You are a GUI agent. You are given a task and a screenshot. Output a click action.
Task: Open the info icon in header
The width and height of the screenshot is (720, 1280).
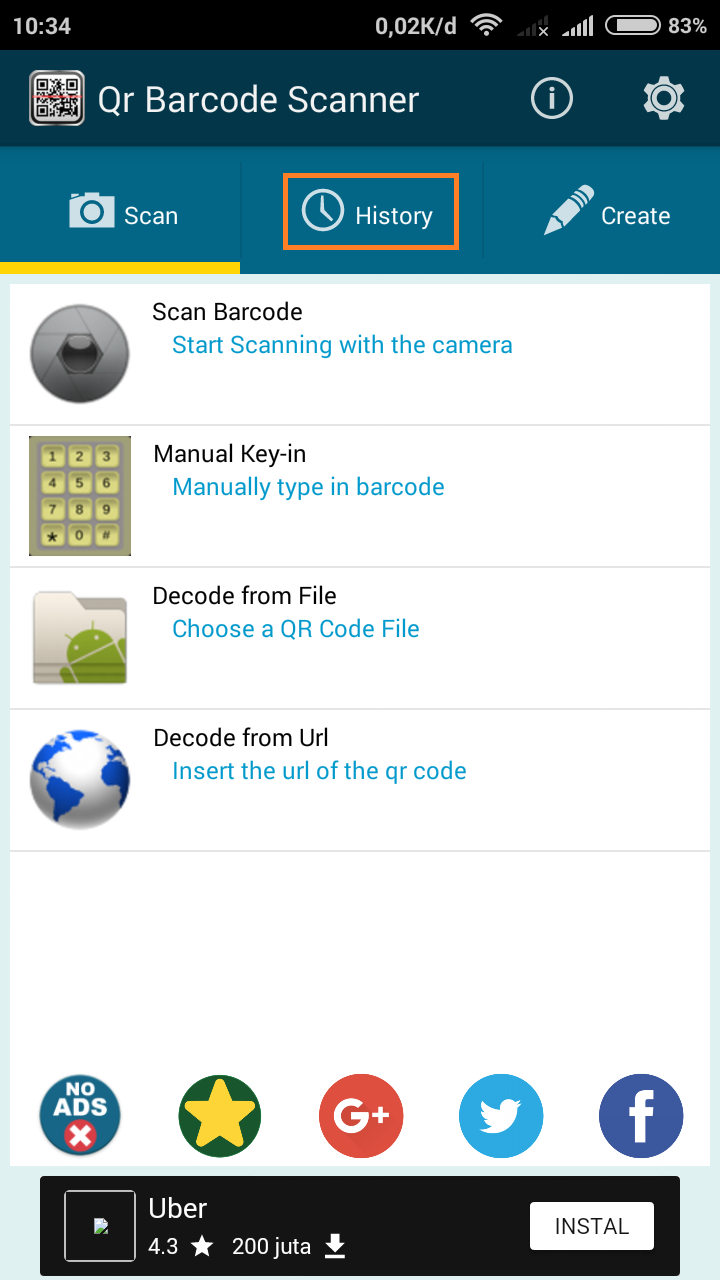point(552,99)
